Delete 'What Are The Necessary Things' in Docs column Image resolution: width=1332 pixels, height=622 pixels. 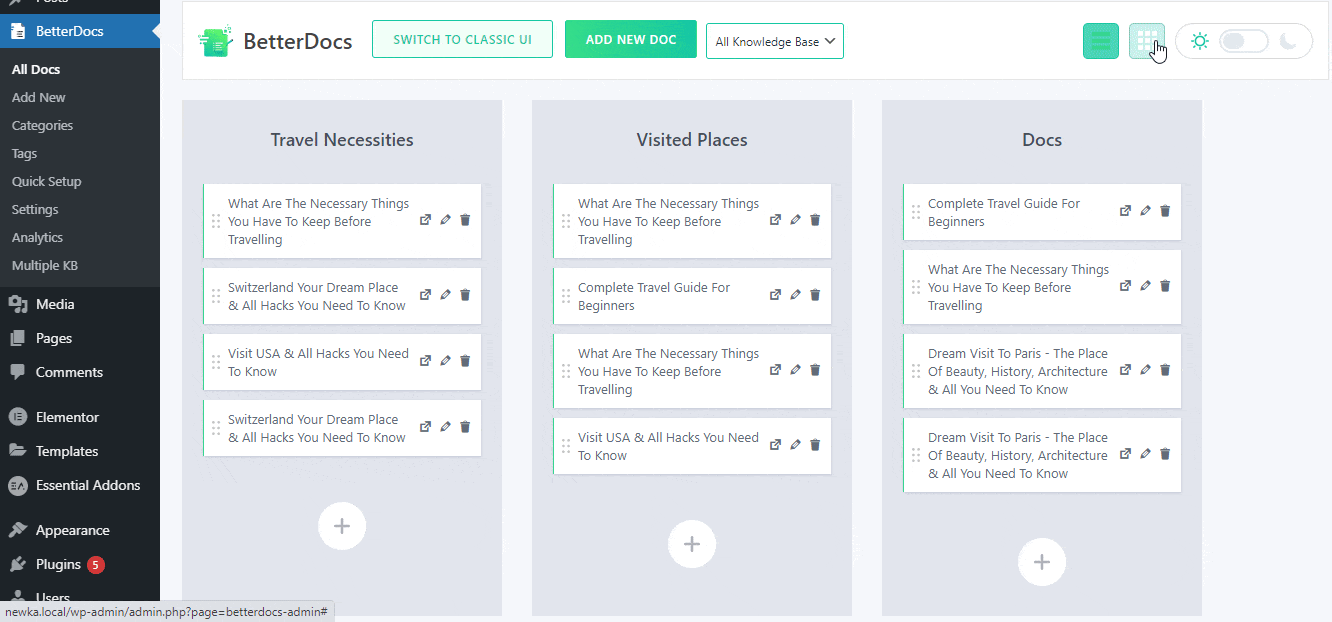click(x=1165, y=286)
